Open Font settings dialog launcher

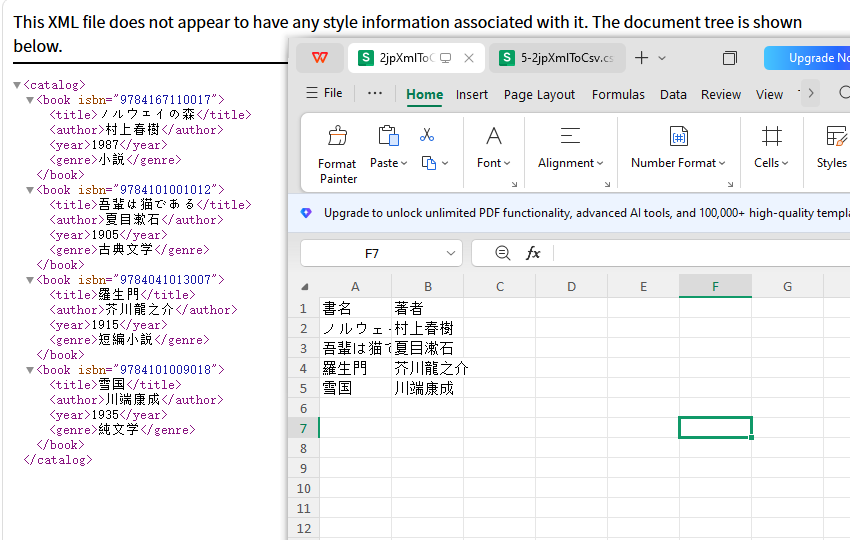click(514, 184)
